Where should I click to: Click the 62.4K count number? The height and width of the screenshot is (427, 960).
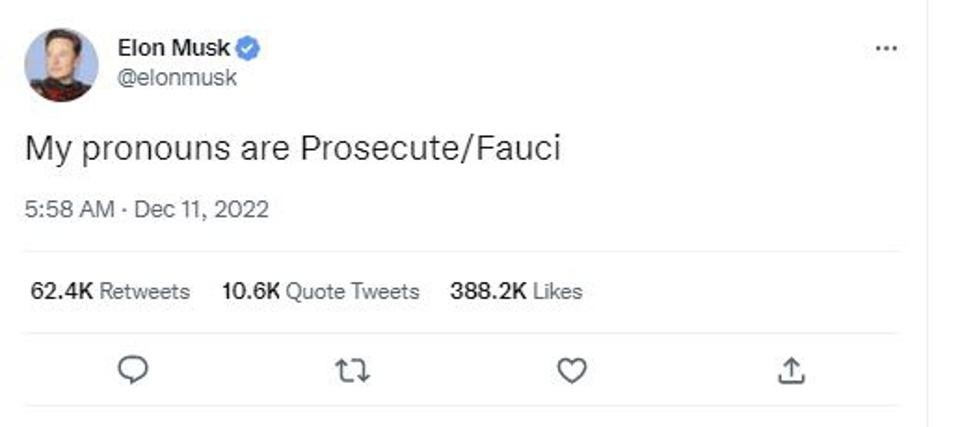point(62,291)
